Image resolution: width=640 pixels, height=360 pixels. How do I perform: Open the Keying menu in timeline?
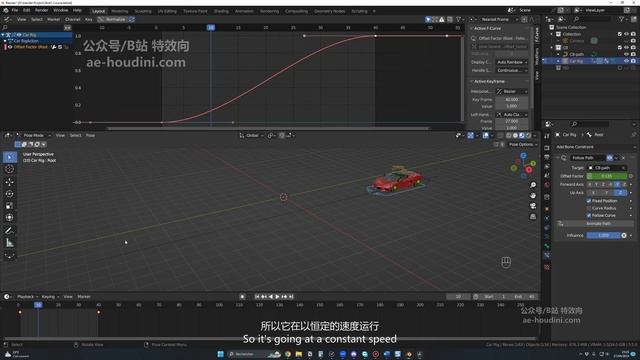click(x=50, y=297)
